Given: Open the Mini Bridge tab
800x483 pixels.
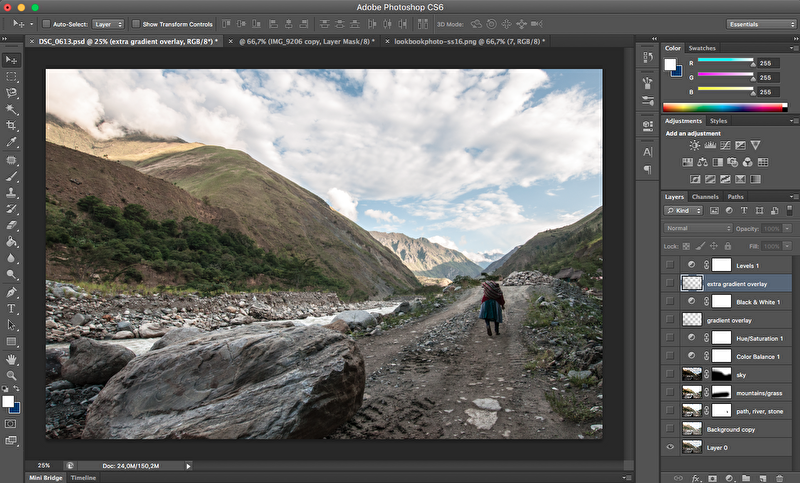Looking at the screenshot, I should (x=45, y=478).
